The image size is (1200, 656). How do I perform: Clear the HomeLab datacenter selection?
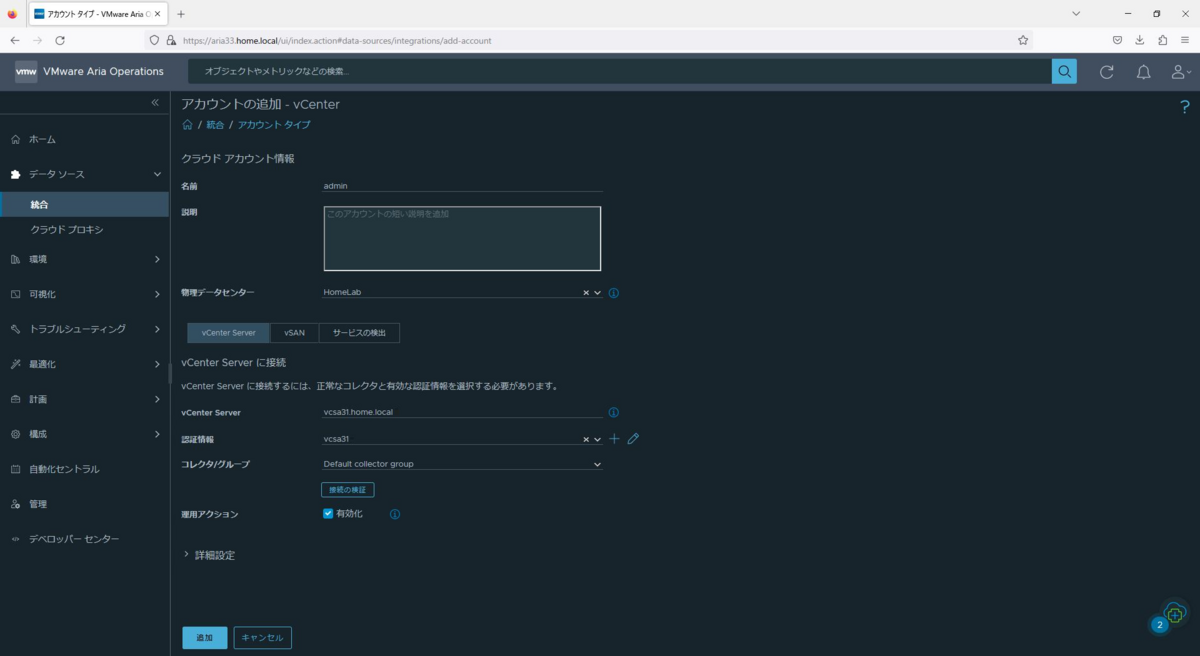586,293
